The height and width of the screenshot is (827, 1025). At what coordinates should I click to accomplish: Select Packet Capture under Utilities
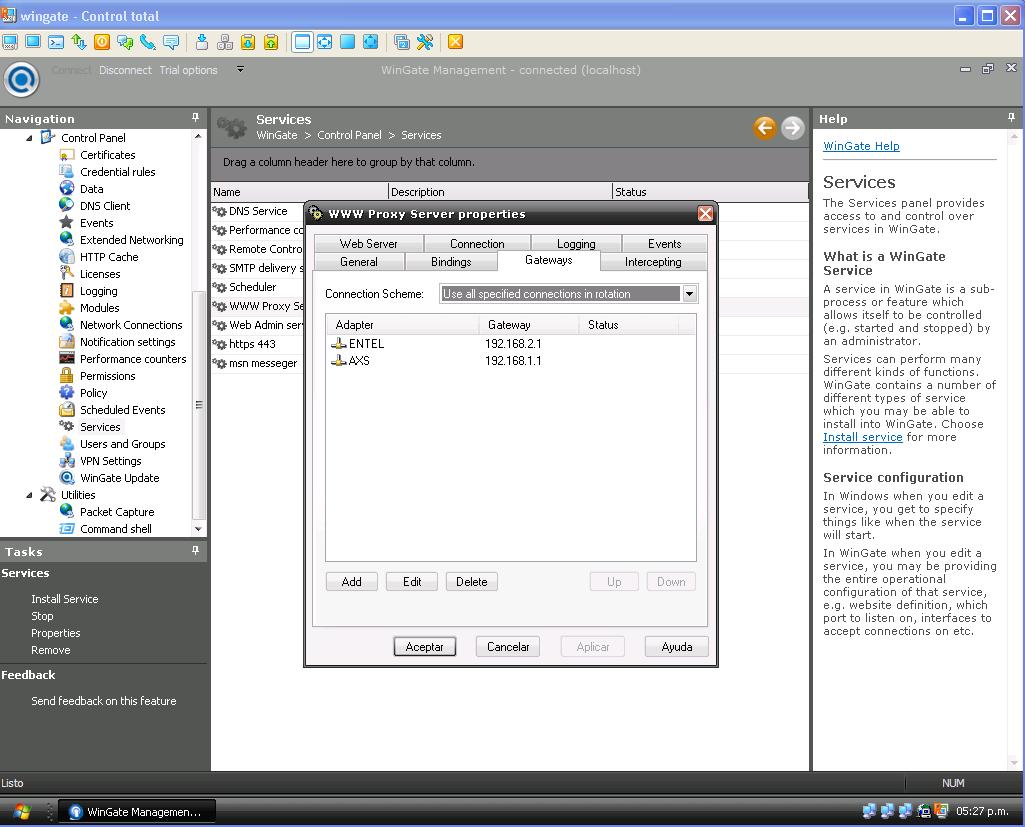click(x=117, y=512)
